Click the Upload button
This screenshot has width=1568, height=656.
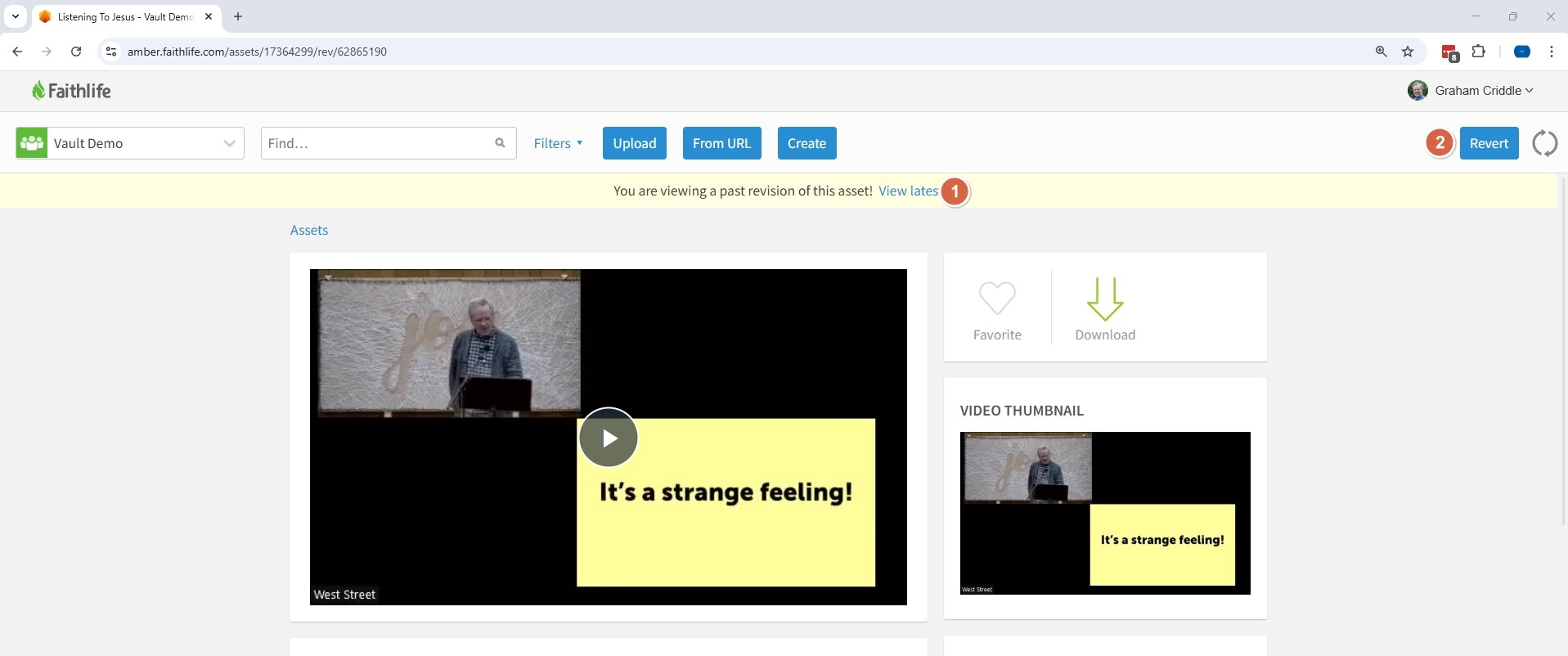635,143
